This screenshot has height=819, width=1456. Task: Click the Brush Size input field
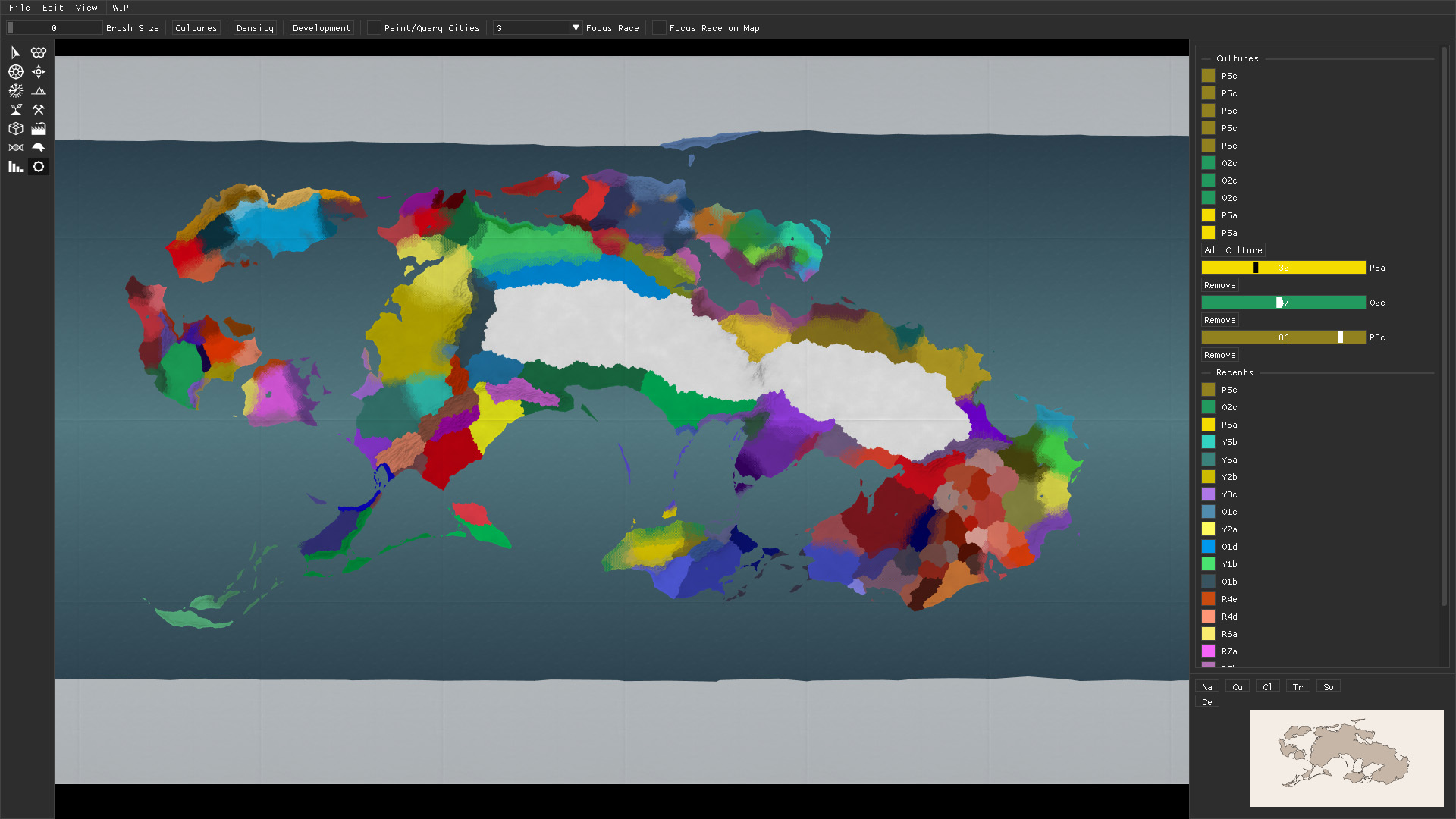coord(55,28)
